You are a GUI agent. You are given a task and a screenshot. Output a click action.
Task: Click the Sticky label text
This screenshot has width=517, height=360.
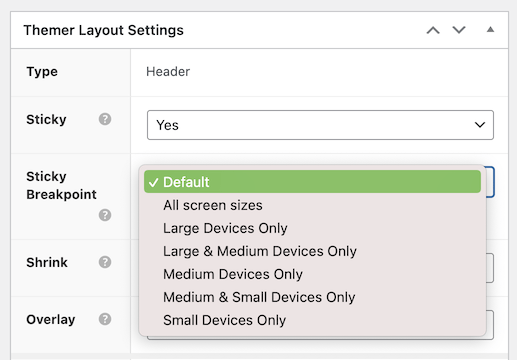(46, 119)
